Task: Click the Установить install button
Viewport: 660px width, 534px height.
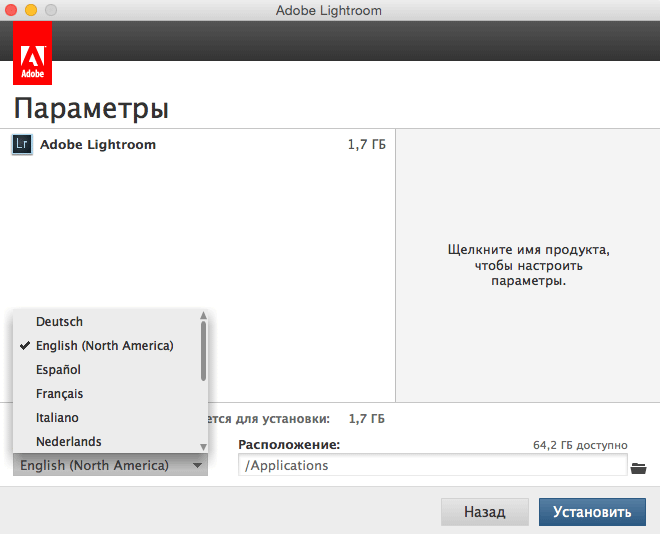Action: pos(592,512)
